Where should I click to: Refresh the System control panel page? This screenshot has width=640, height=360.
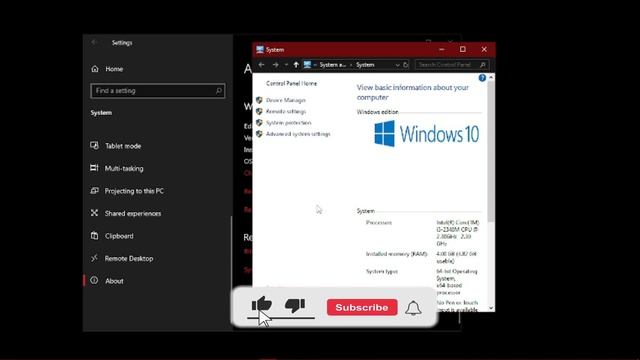click(405, 65)
